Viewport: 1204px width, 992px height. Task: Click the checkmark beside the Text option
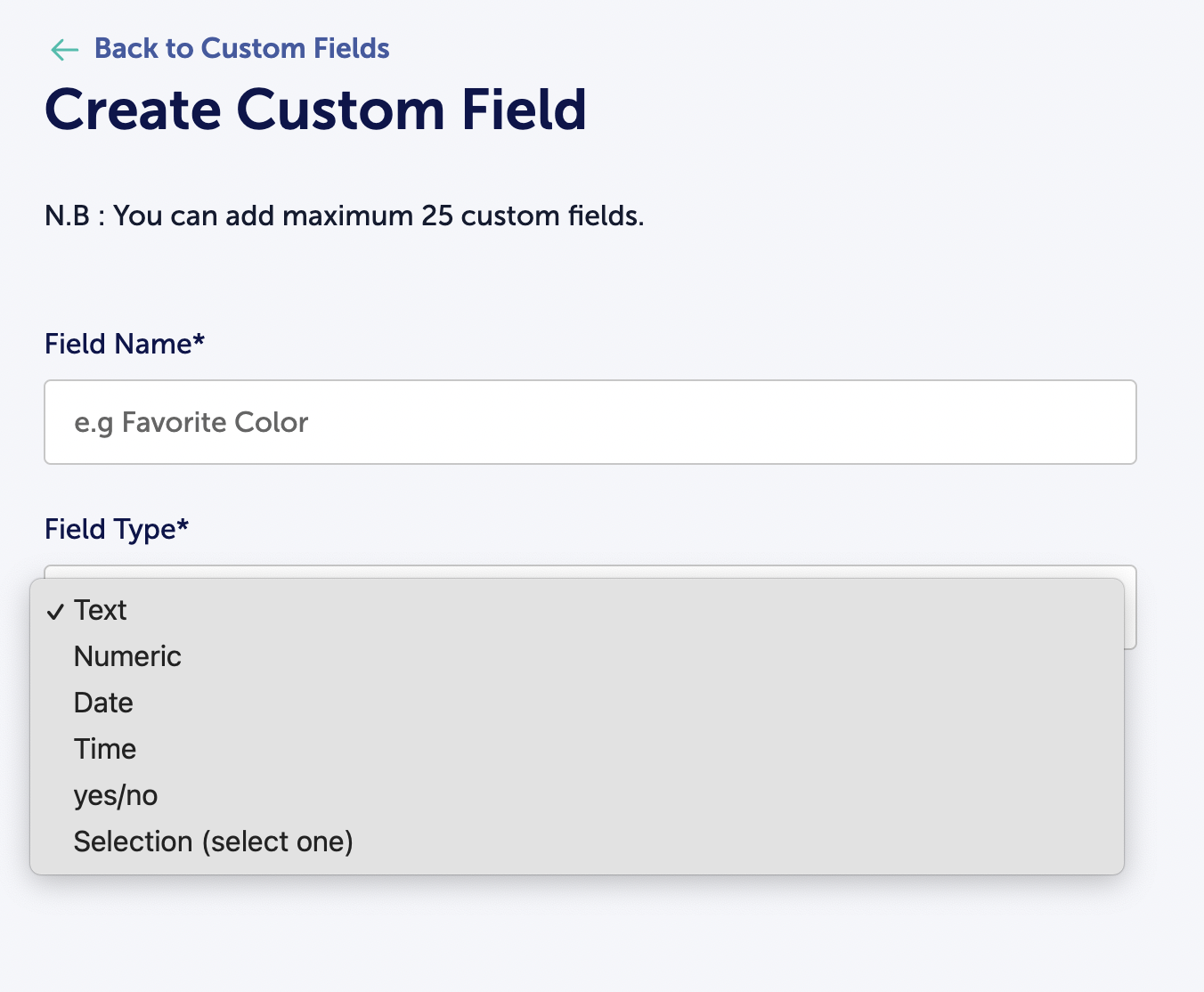[55, 611]
